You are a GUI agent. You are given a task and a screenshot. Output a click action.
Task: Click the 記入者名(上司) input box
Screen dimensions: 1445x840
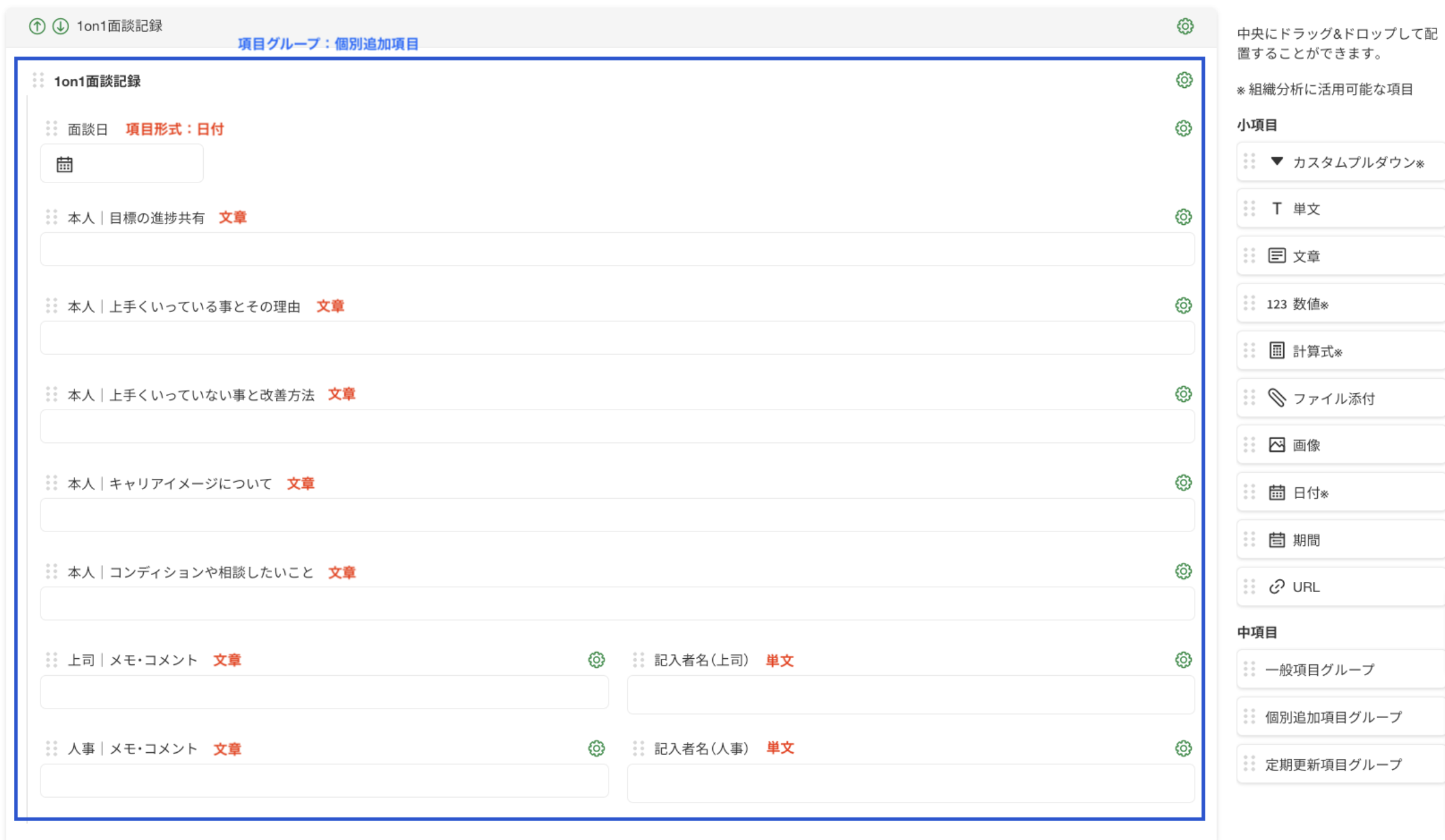[x=910, y=695]
